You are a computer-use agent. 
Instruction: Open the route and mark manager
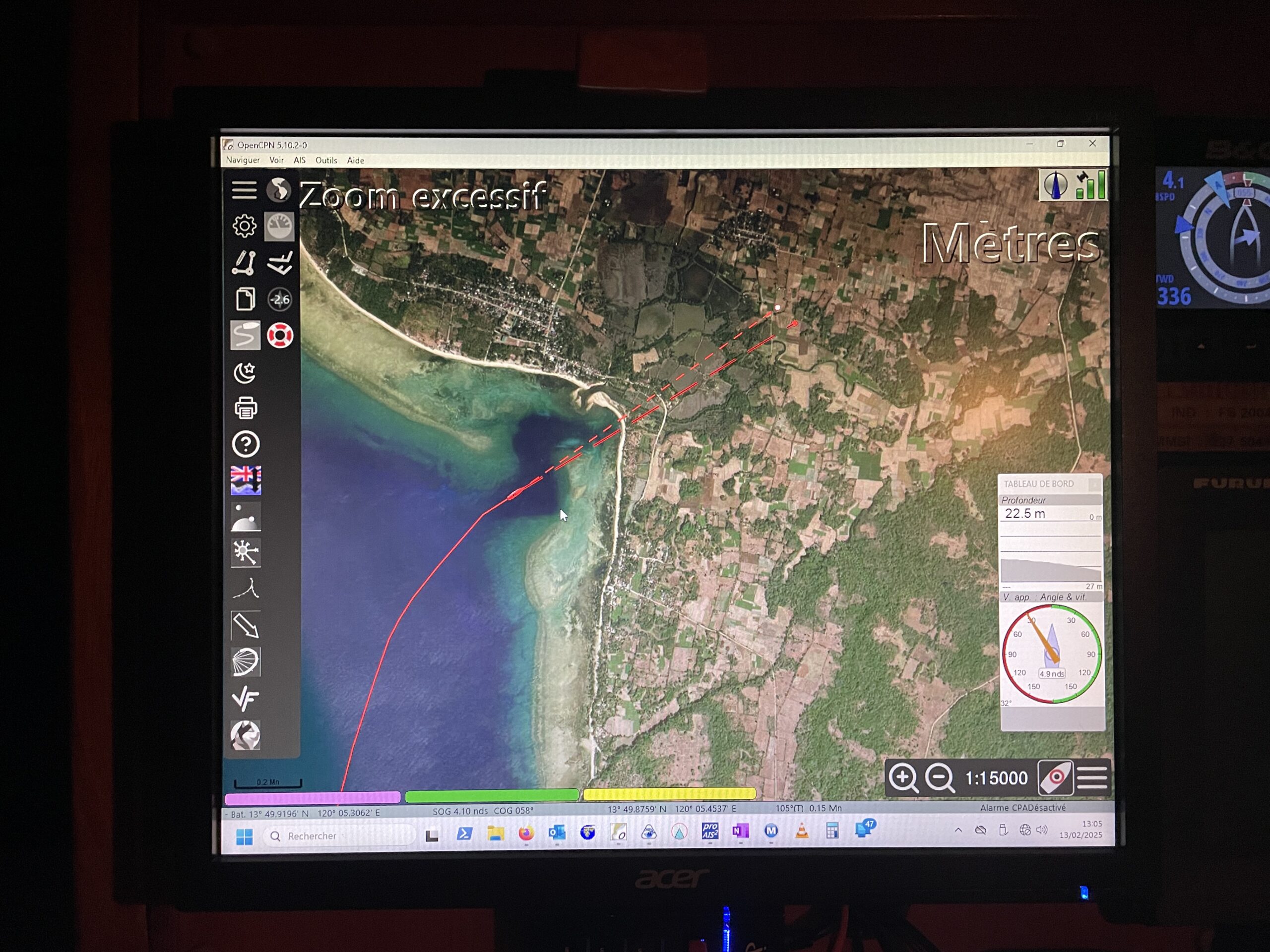pyautogui.click(x=245, y=299)
